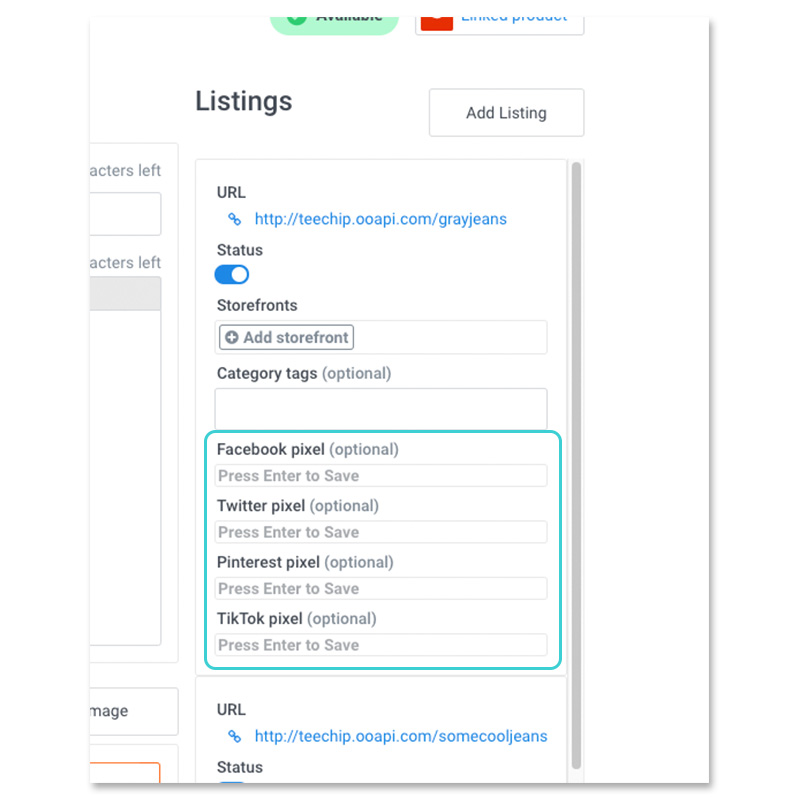Focus the Facebook pixel input field
Screen dimensions: 800x800
tap(381, 476)
